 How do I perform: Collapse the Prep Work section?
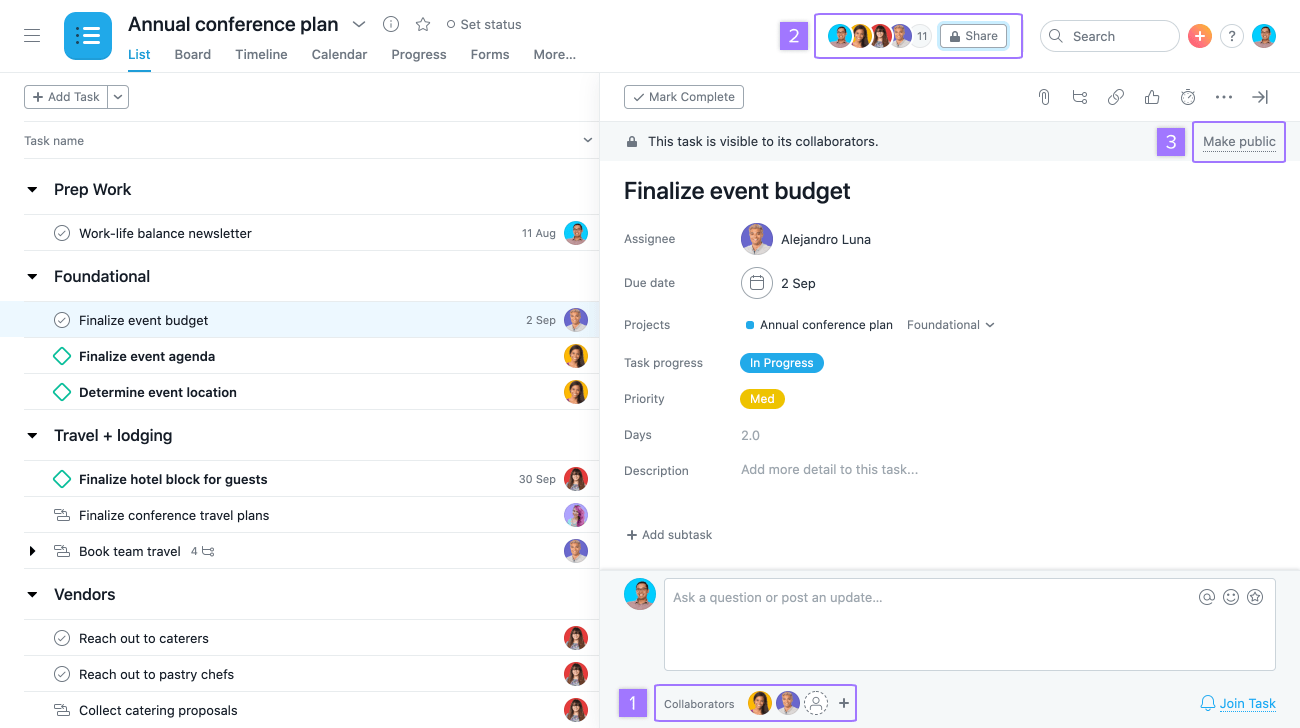(32, 190)
